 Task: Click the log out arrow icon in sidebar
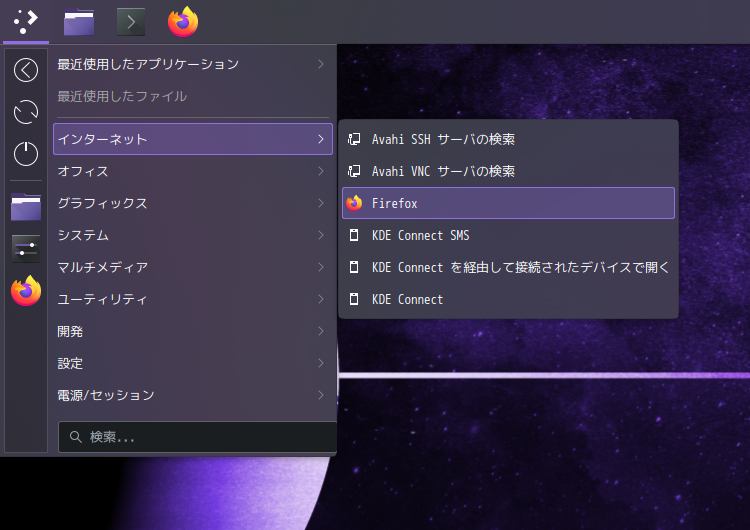click(26, 70)
